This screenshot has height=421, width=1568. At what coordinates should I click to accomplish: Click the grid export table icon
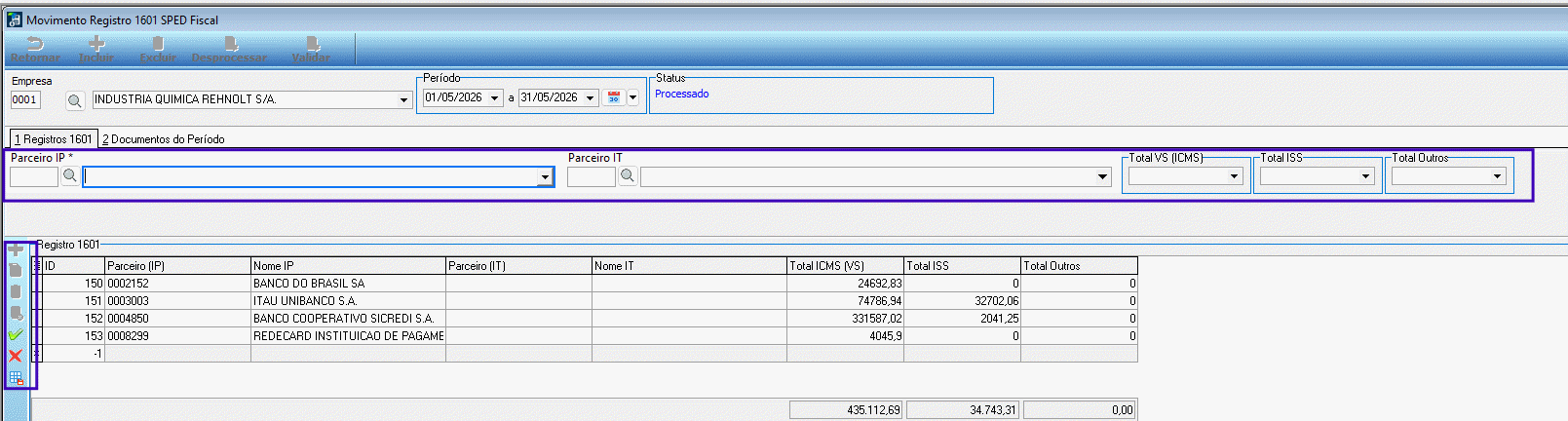click(x=16, y=378)
